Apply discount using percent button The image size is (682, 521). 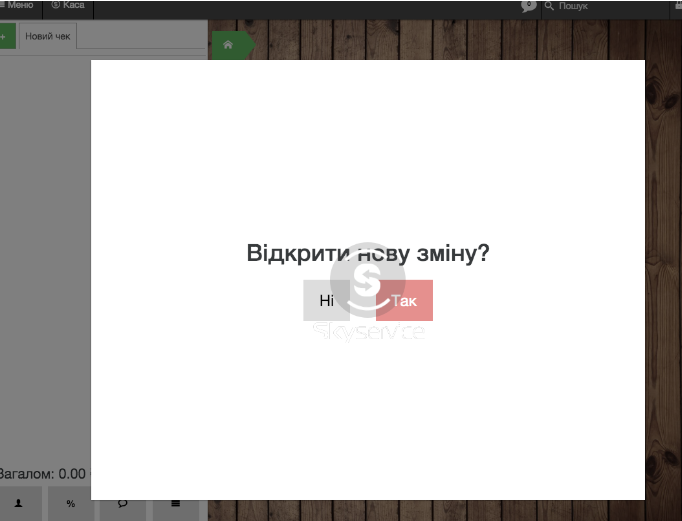pos(70,503)
